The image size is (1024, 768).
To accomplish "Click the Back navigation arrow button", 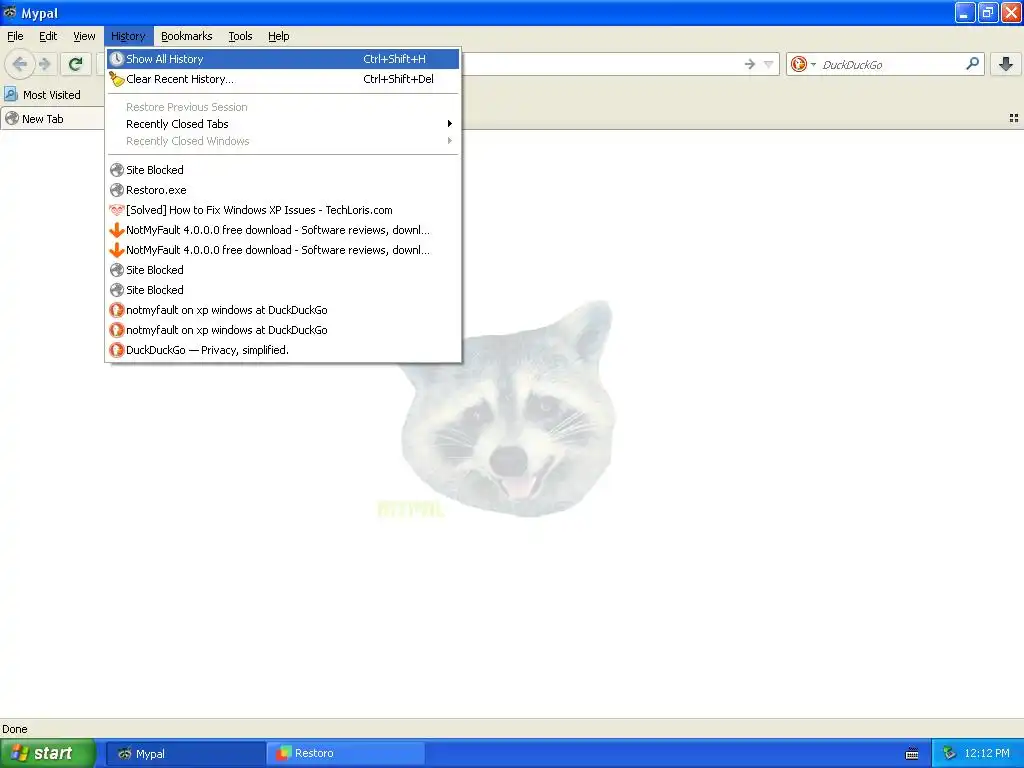I will [20, 64].
